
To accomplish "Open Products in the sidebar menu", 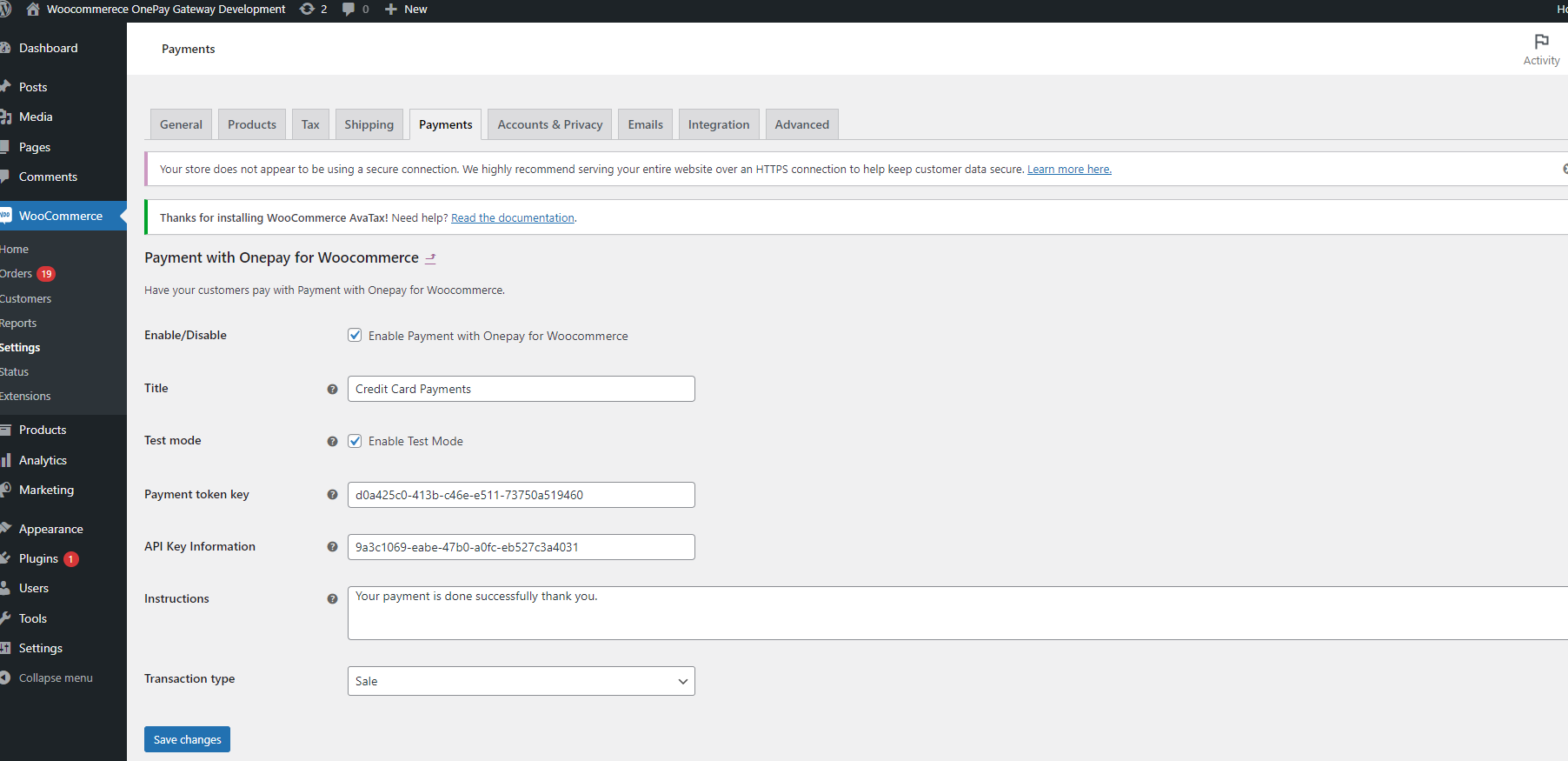I will click(x=43, y=430).
